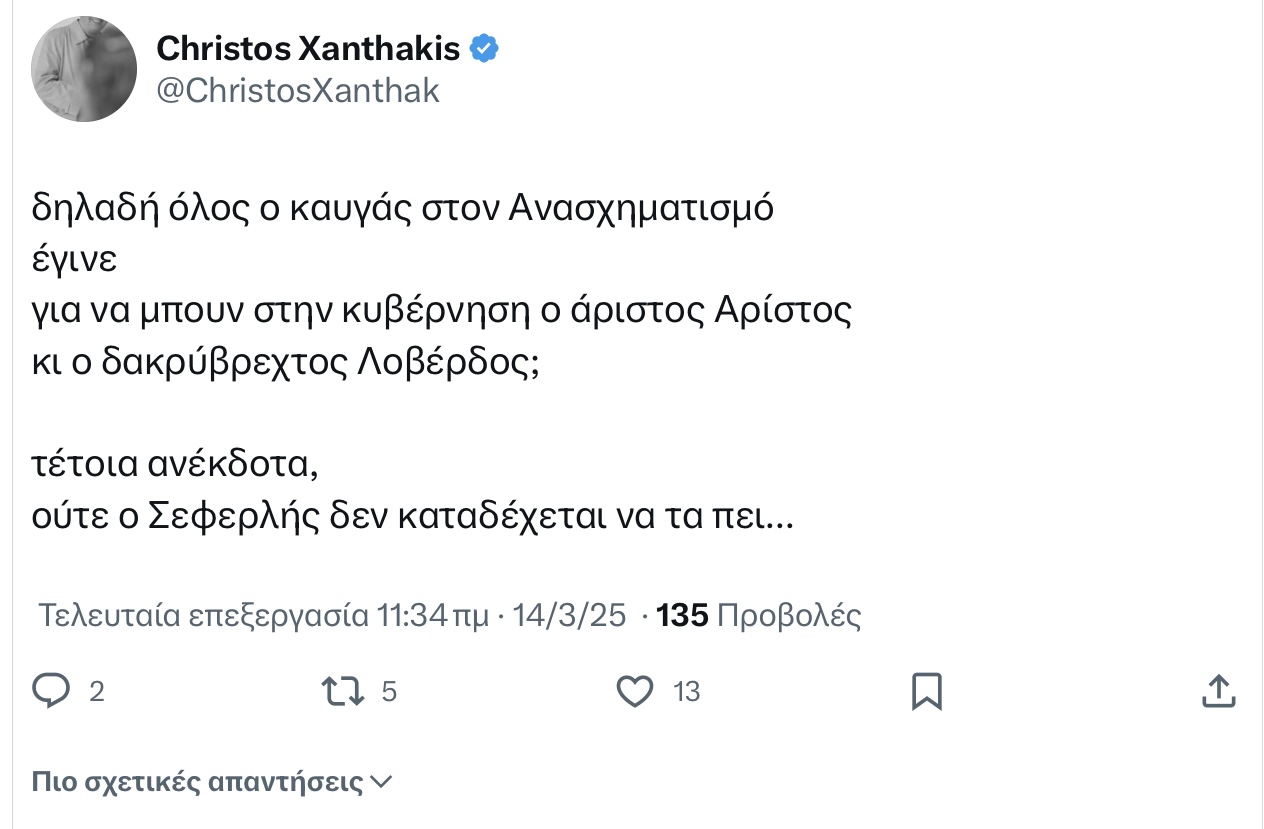Viewport: 1264px width, 829px height.
Task: View edit history via Τελευταία επεξεργασία
Action: pyautogui.click(x=203, y=615)
